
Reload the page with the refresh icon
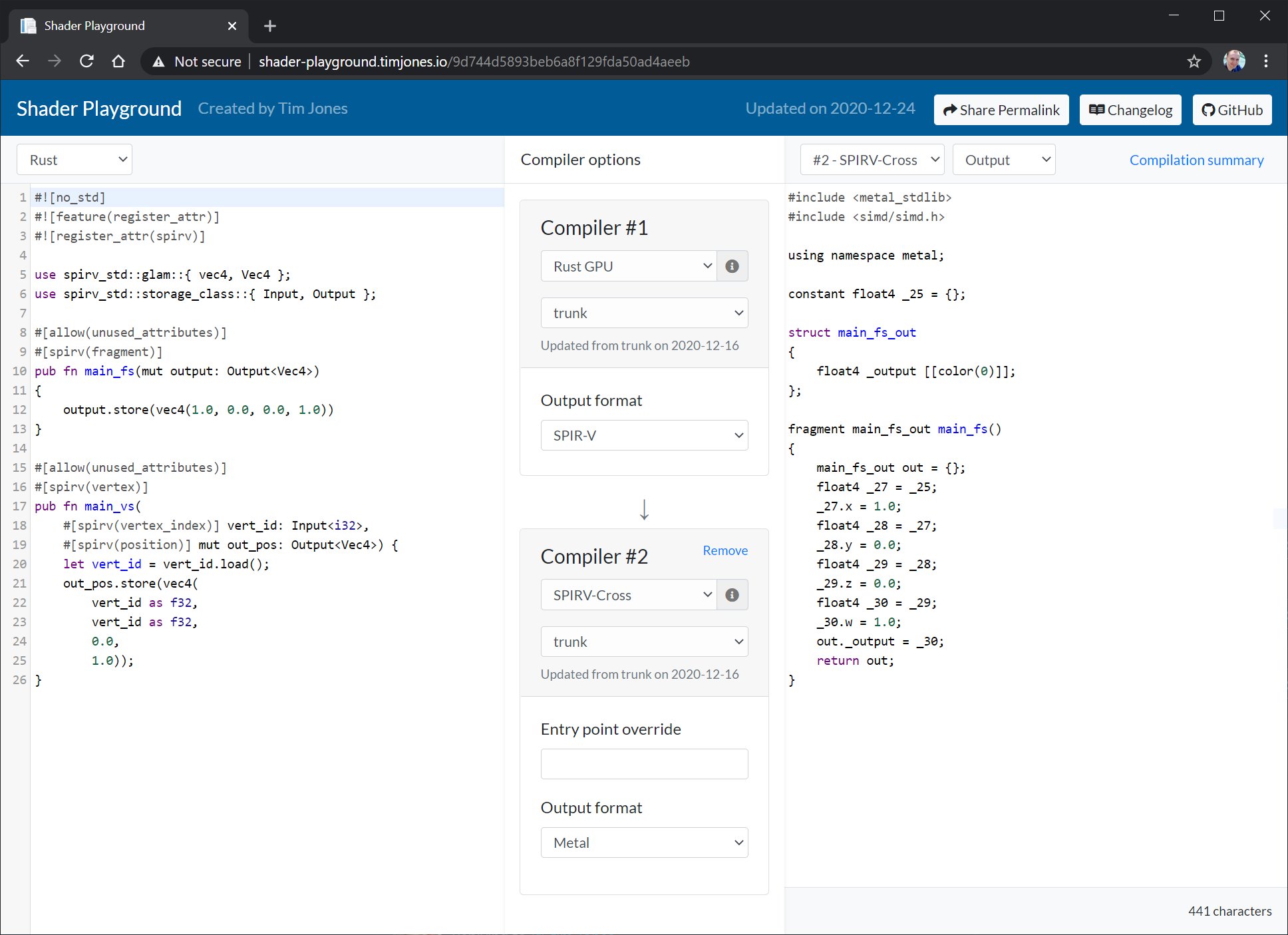(x=86, y=61)
